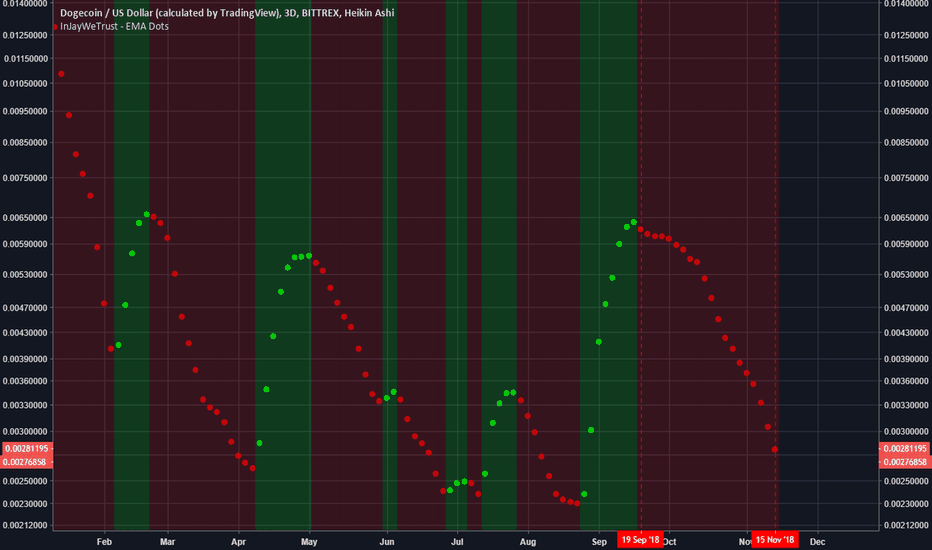Click the red dot beside the InJayWeTrust label
Screen dimensions: 932x550
click(x=55, y=27)
